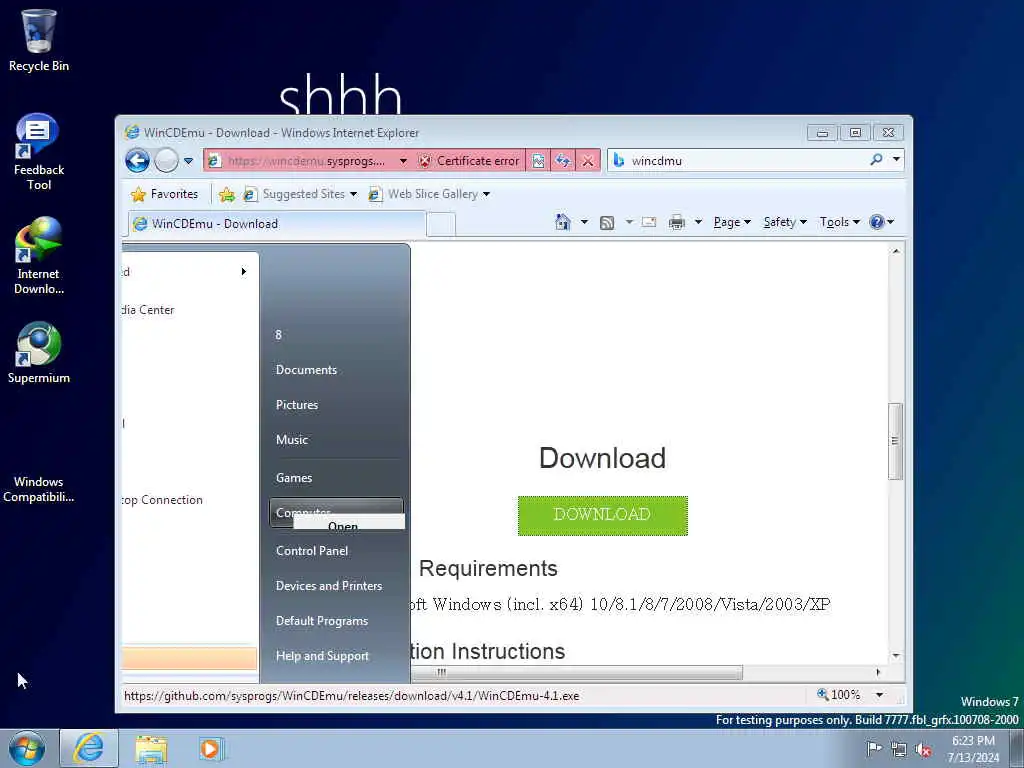Expand the Print options dropdown arrow
Viewport: 1024px width, 768px height.
(698, 222)
